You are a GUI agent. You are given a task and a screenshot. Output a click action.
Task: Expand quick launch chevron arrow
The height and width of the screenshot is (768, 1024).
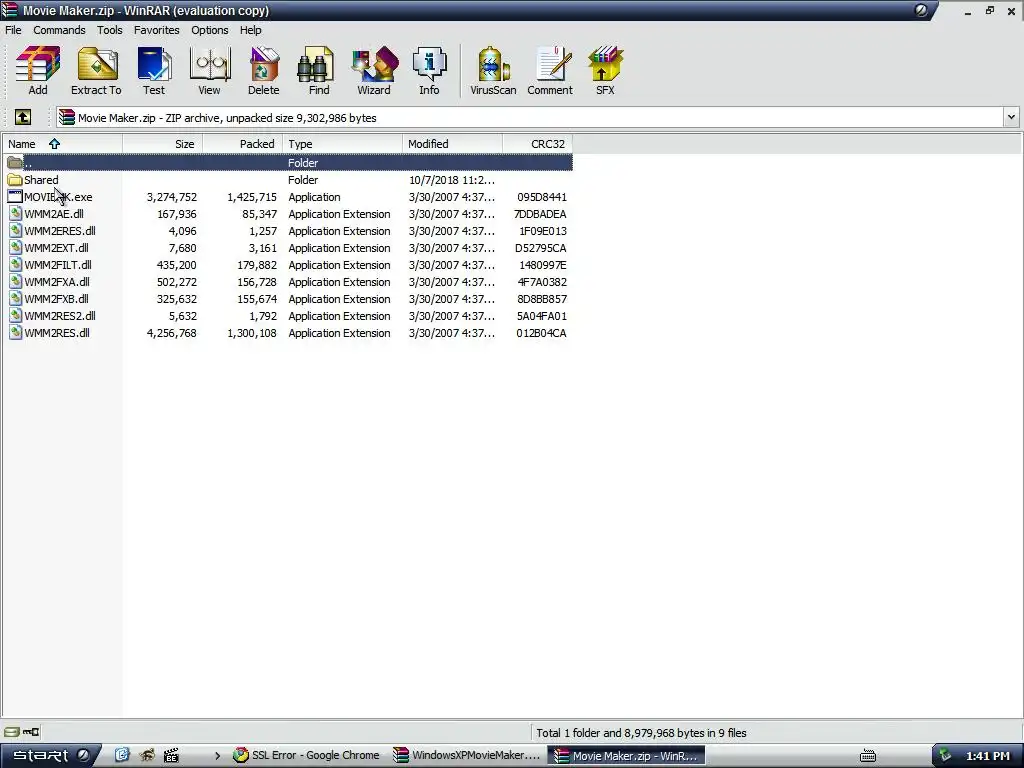click(x=217, y=756)
